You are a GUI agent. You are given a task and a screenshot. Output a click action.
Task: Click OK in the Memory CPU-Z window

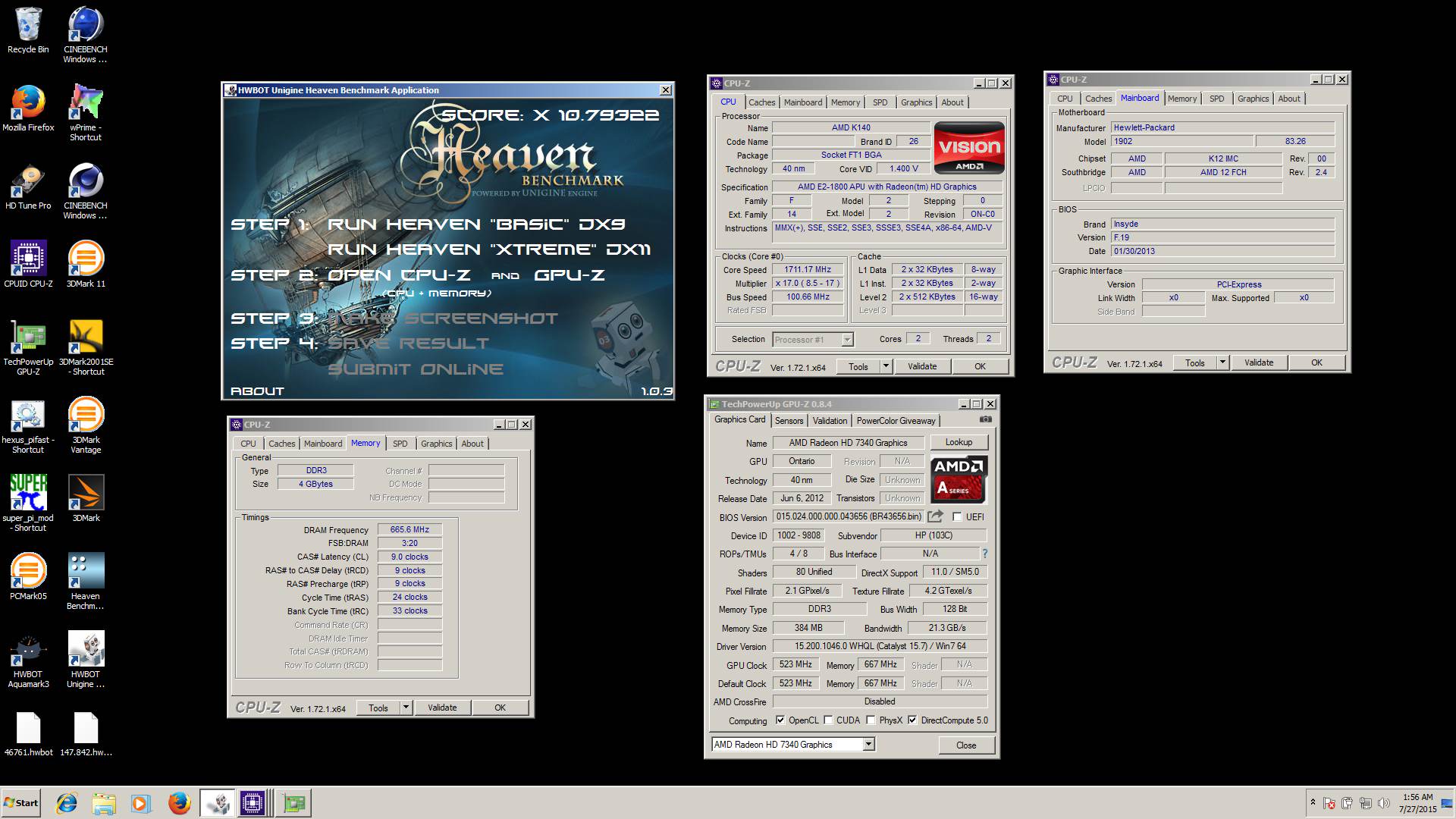(500, 708)
